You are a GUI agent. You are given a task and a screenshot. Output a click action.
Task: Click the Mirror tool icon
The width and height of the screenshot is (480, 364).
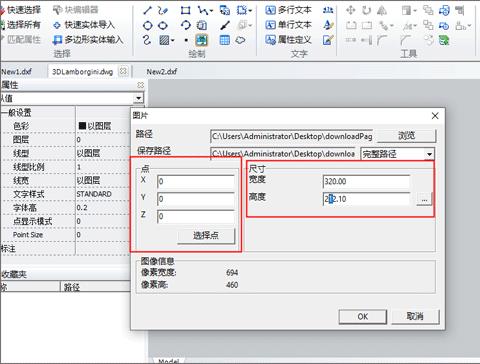point(382,10)
